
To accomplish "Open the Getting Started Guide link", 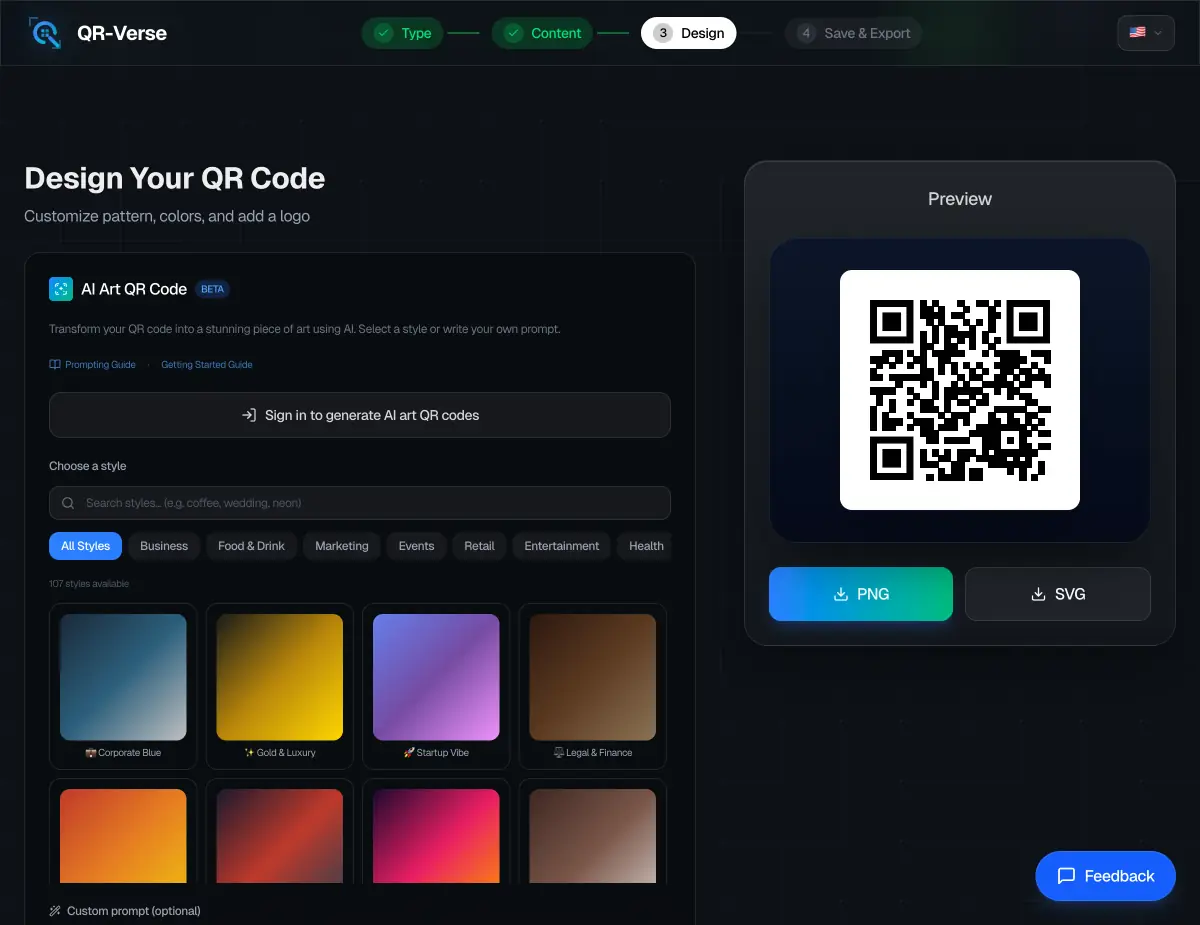I will click(207, 364).
